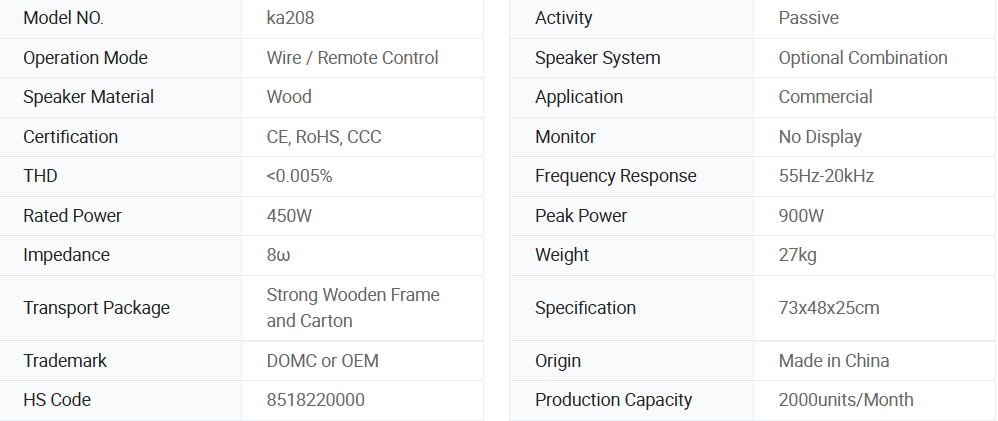Select the 900W peak power value

801,216
